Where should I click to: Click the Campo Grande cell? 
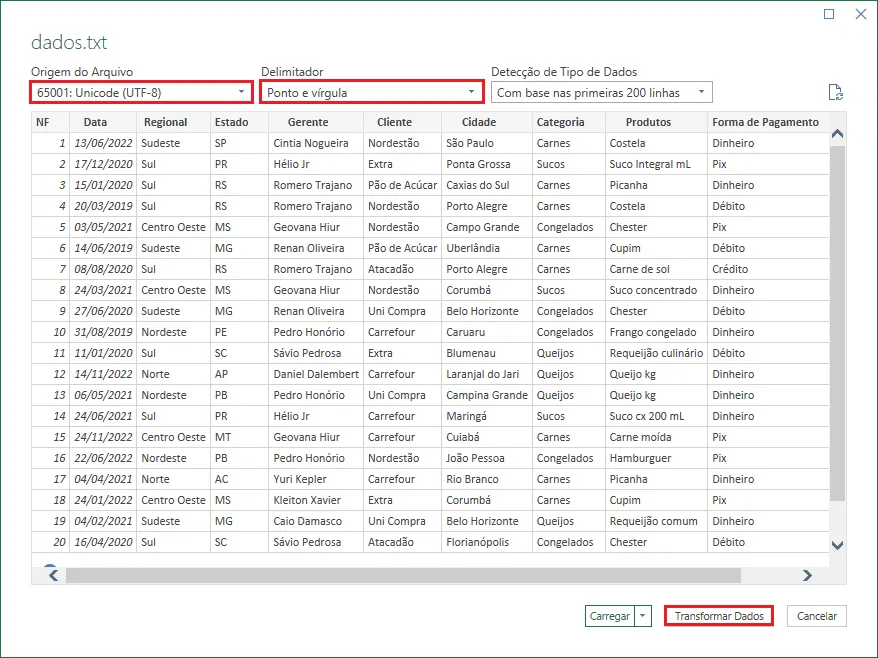487,227
